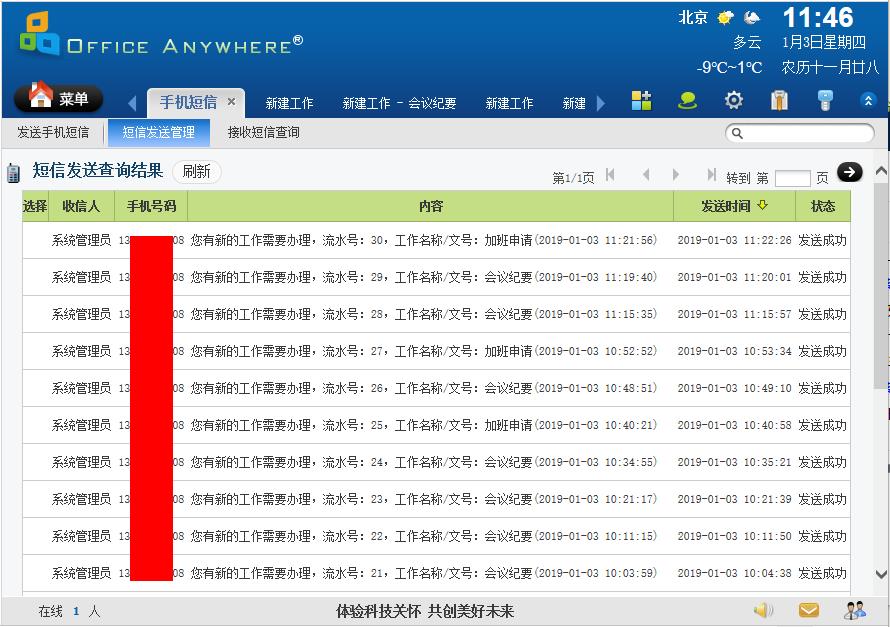Click the briefcase work portfolio icon
This screenshot has height=627, width=890.
(x=778, y=100)
